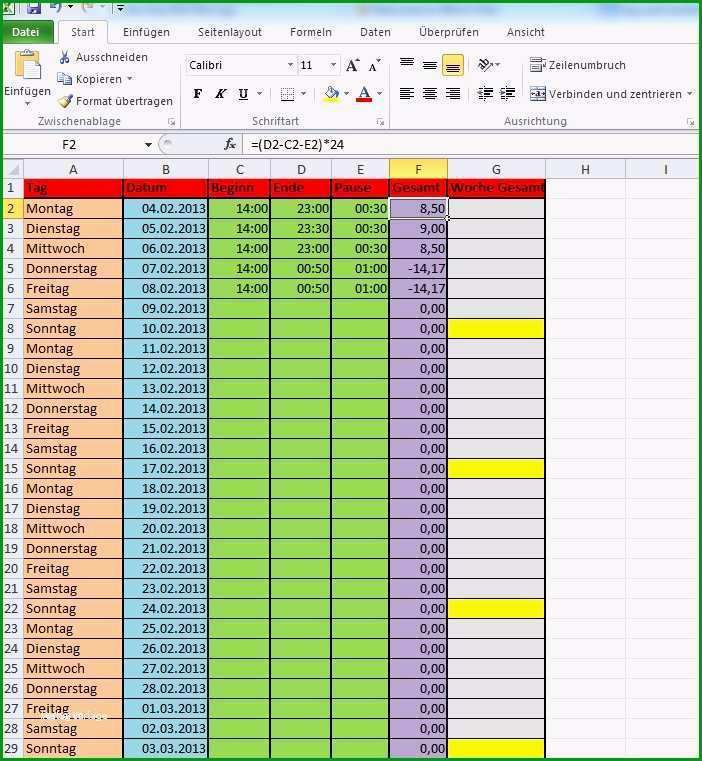Click the Gesamt header cell

tap(418, 188)
